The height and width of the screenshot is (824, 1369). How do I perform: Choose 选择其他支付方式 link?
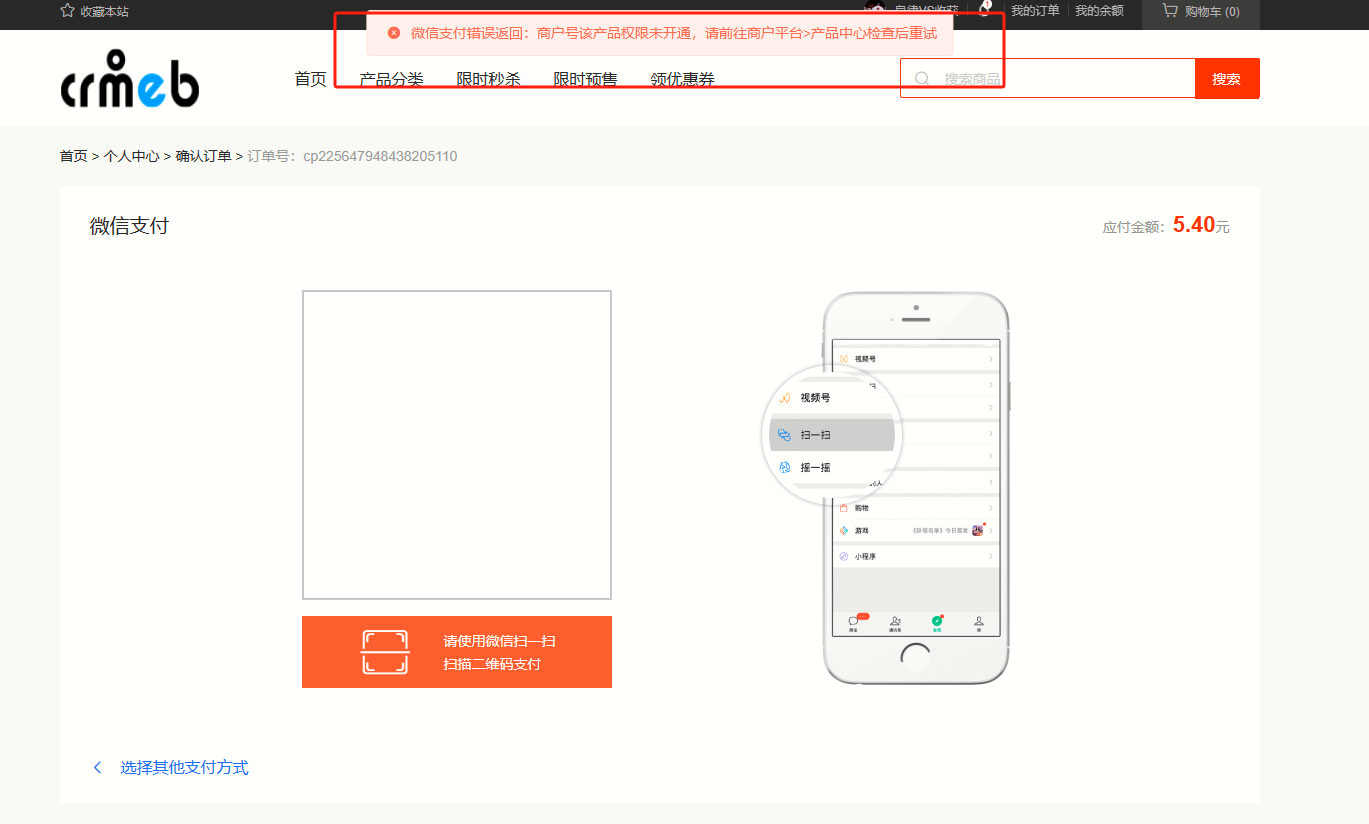(x=184, y=768)
